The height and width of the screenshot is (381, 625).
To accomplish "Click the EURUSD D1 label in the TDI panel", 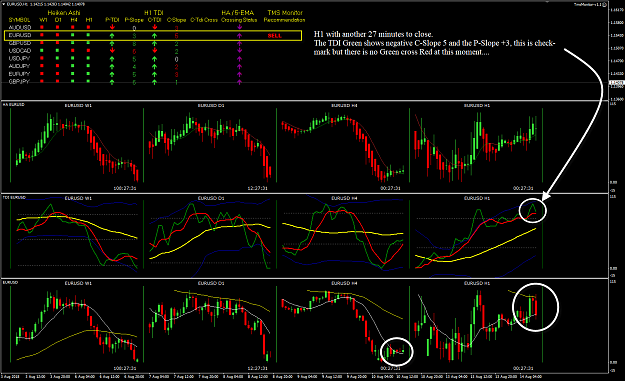I will click(211, 198).
